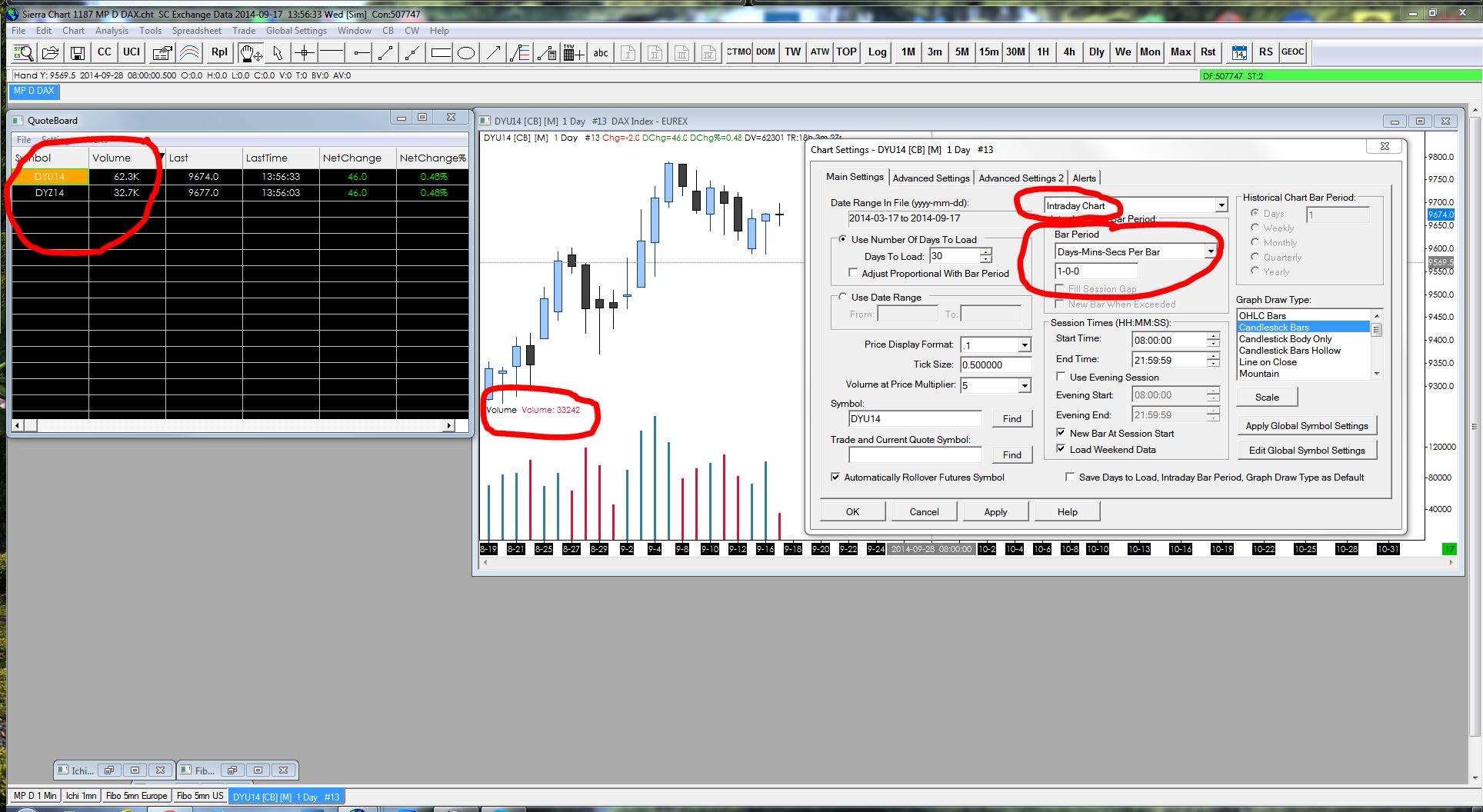
Task: Click Edit Global Symbol Settings button
Action: [x=1306, y=451]
